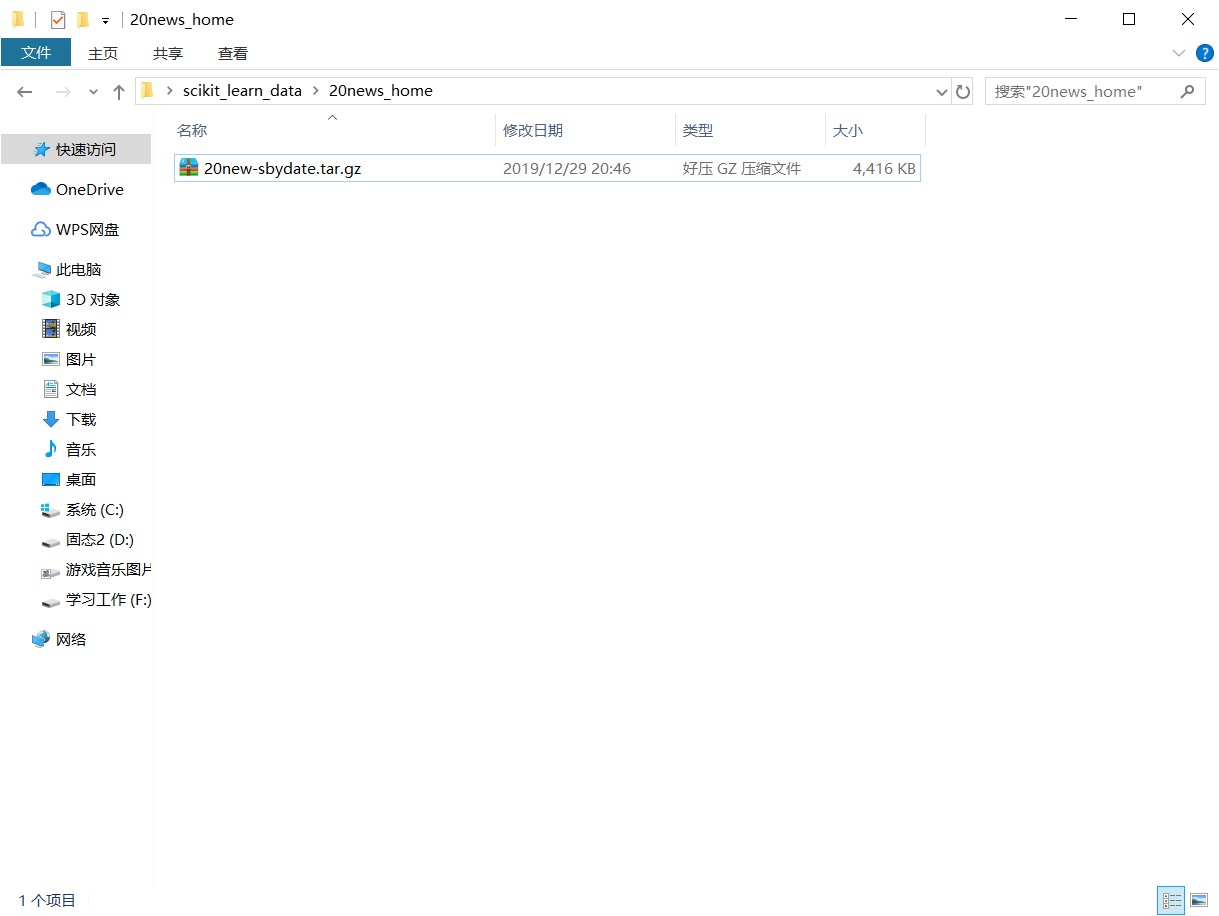Click the refresh icon beside address bar

(962, 91)
